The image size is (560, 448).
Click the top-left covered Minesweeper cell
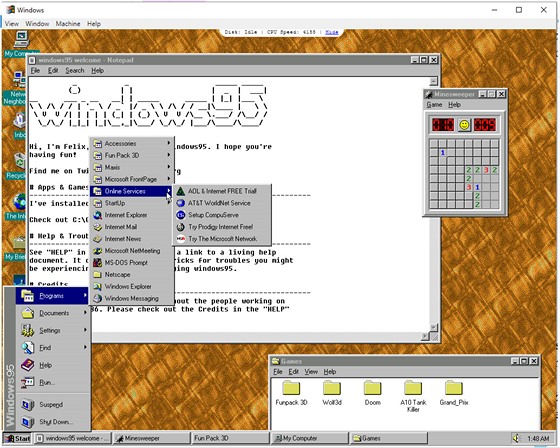click(434, 144)
